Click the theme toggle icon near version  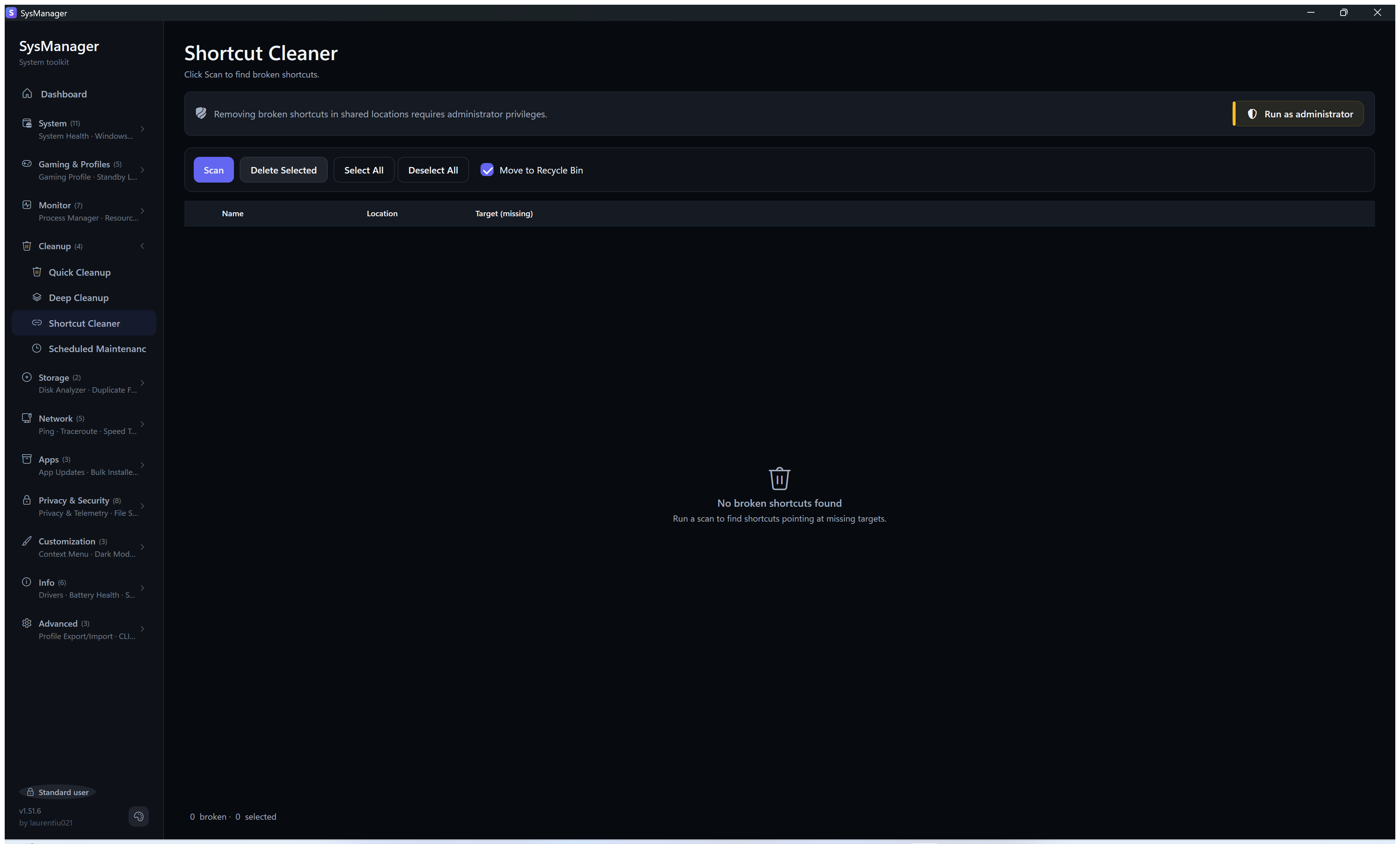[x=139, y=817]
